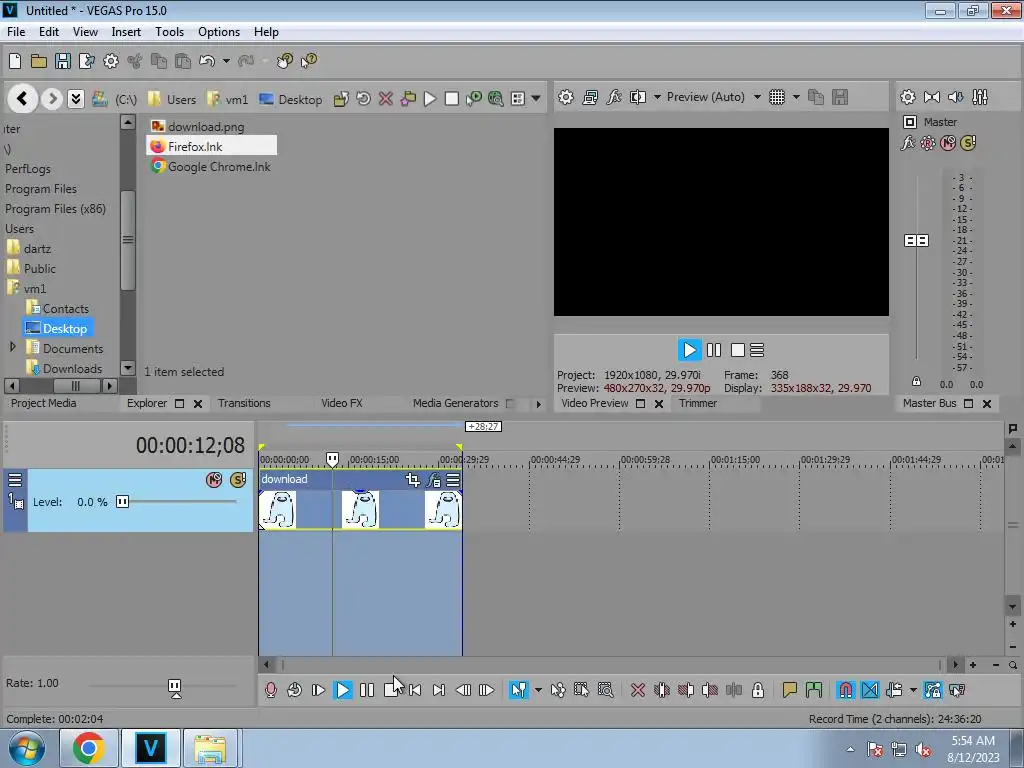The image size is (1024, 768).
Task: Delete the selected file in Explorer with the red X
Action: coord(386,99)
